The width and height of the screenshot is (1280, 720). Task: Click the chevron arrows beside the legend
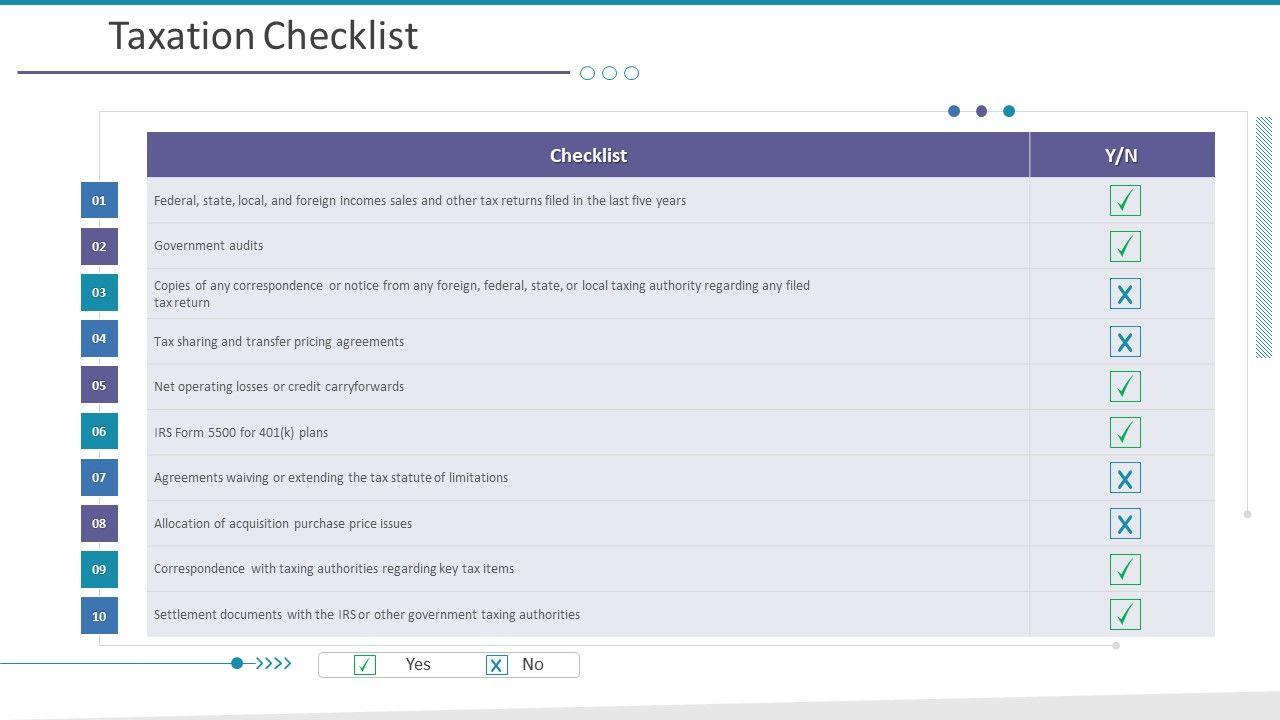coord(274,663)
